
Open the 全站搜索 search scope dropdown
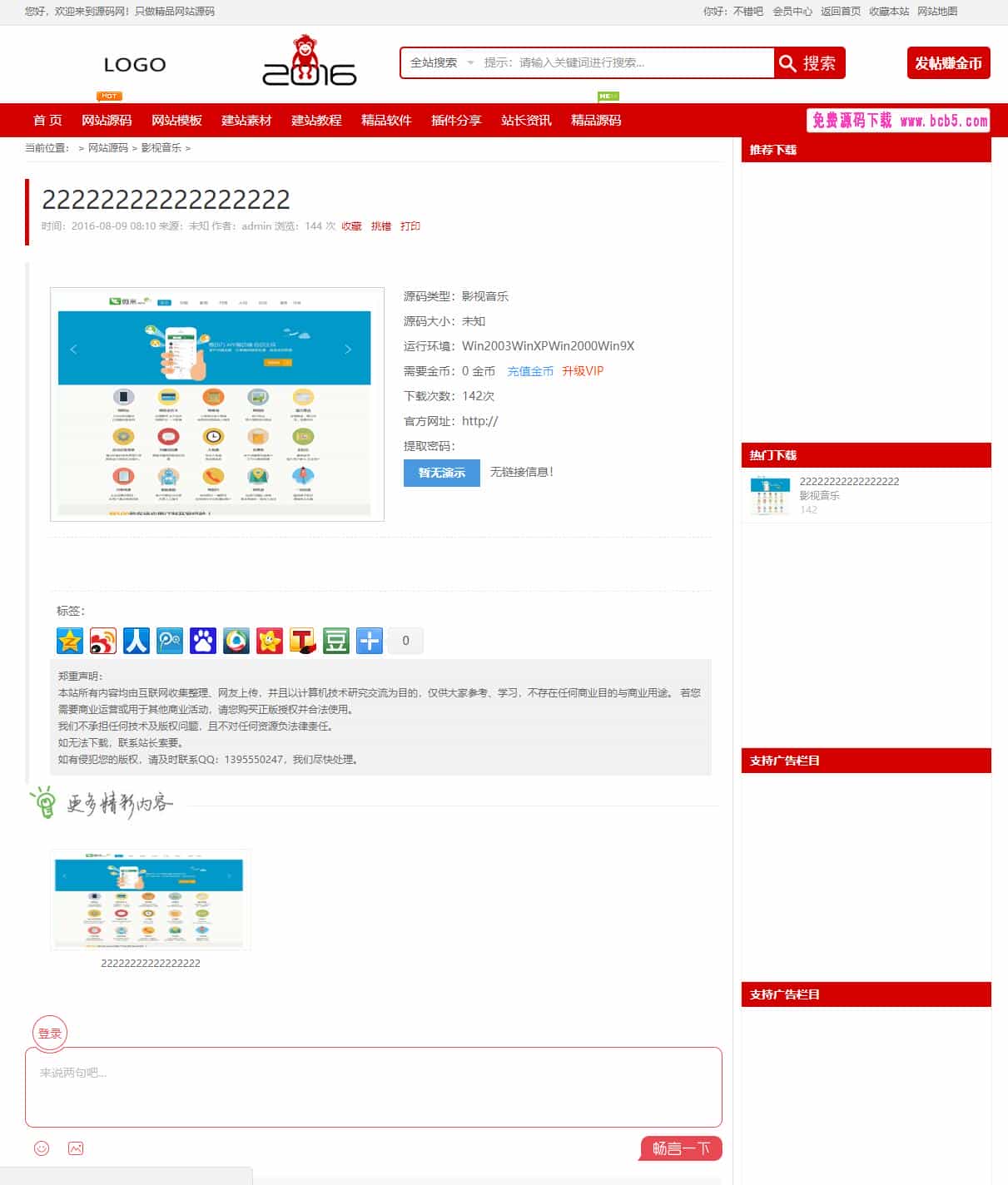441,62
